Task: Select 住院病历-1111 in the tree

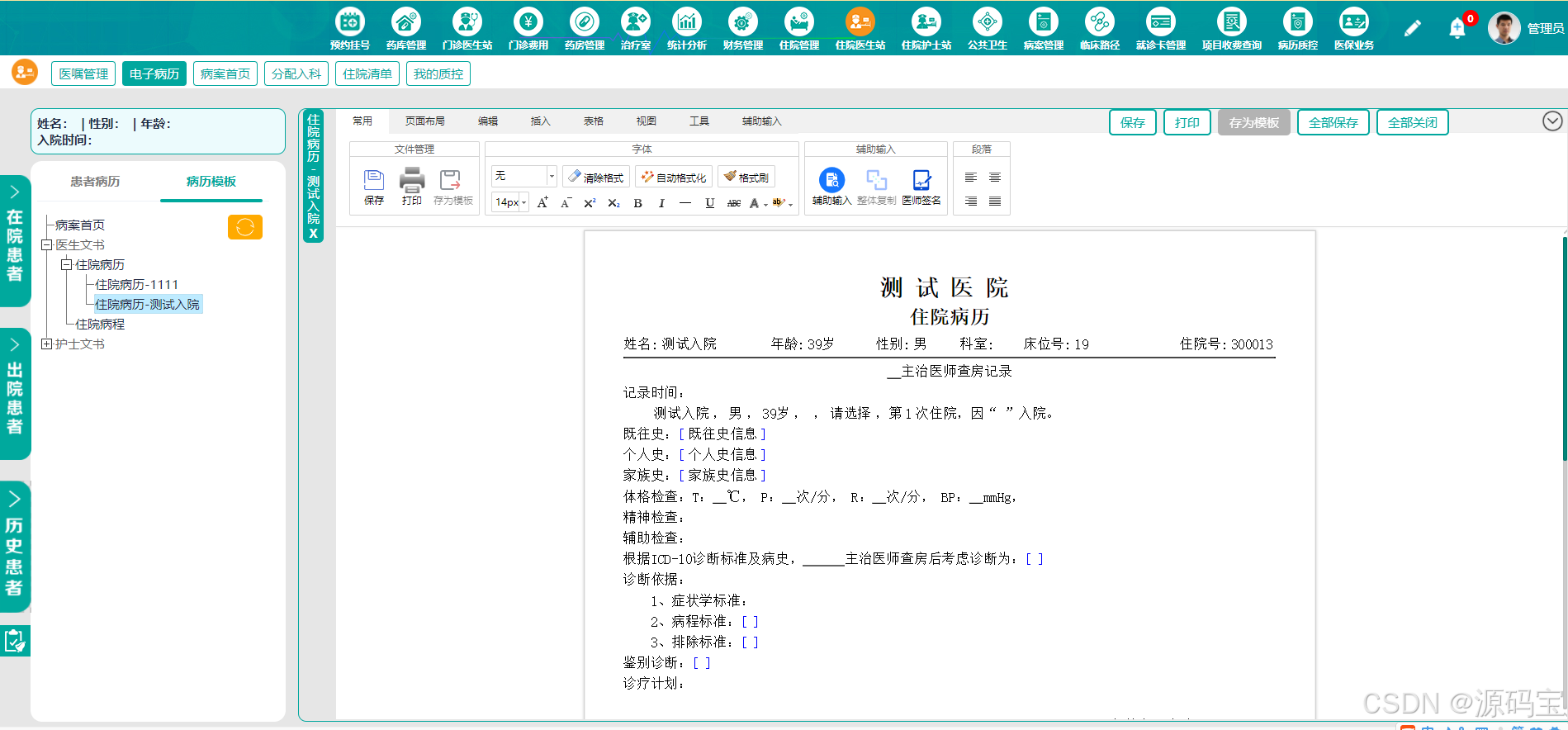Action: 137,285
